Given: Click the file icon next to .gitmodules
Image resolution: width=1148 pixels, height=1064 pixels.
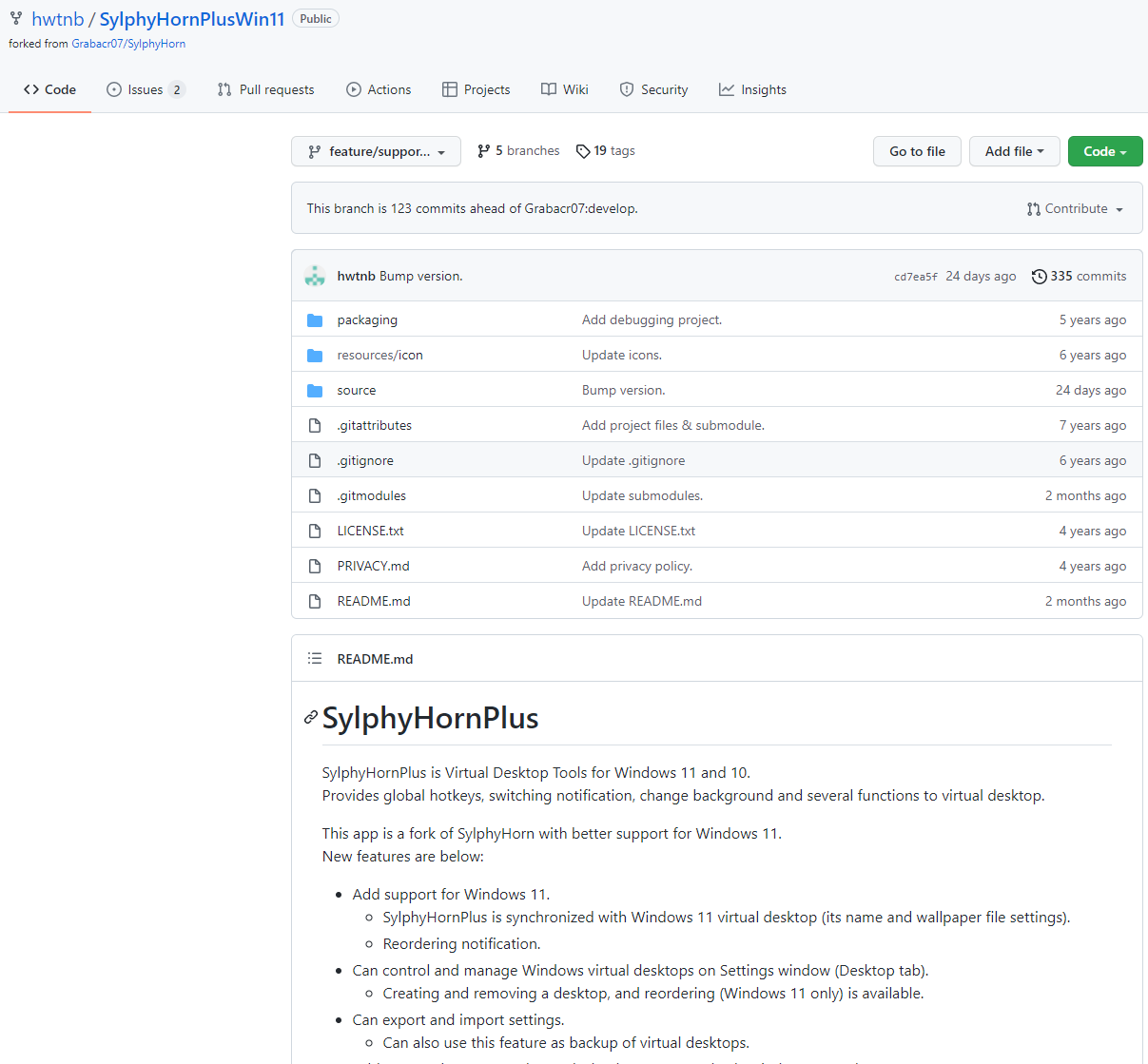Looking at the screenshot, I should click(x=315, y=495).
